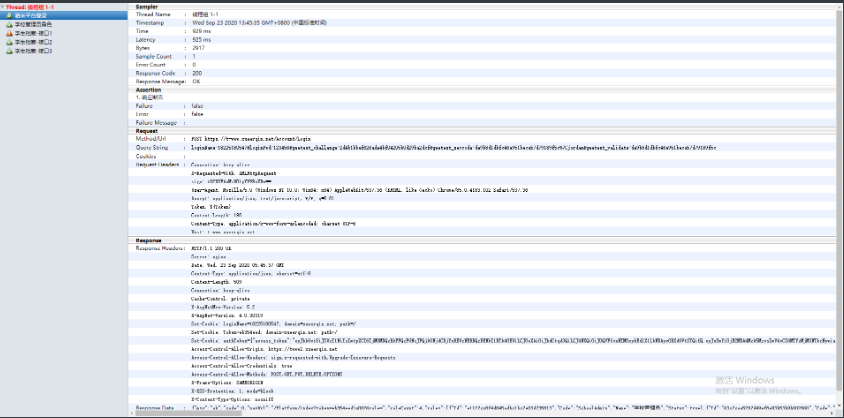Click the Assertion section header
The height and width of the screenshot is (418, 844).
point(148,90)
